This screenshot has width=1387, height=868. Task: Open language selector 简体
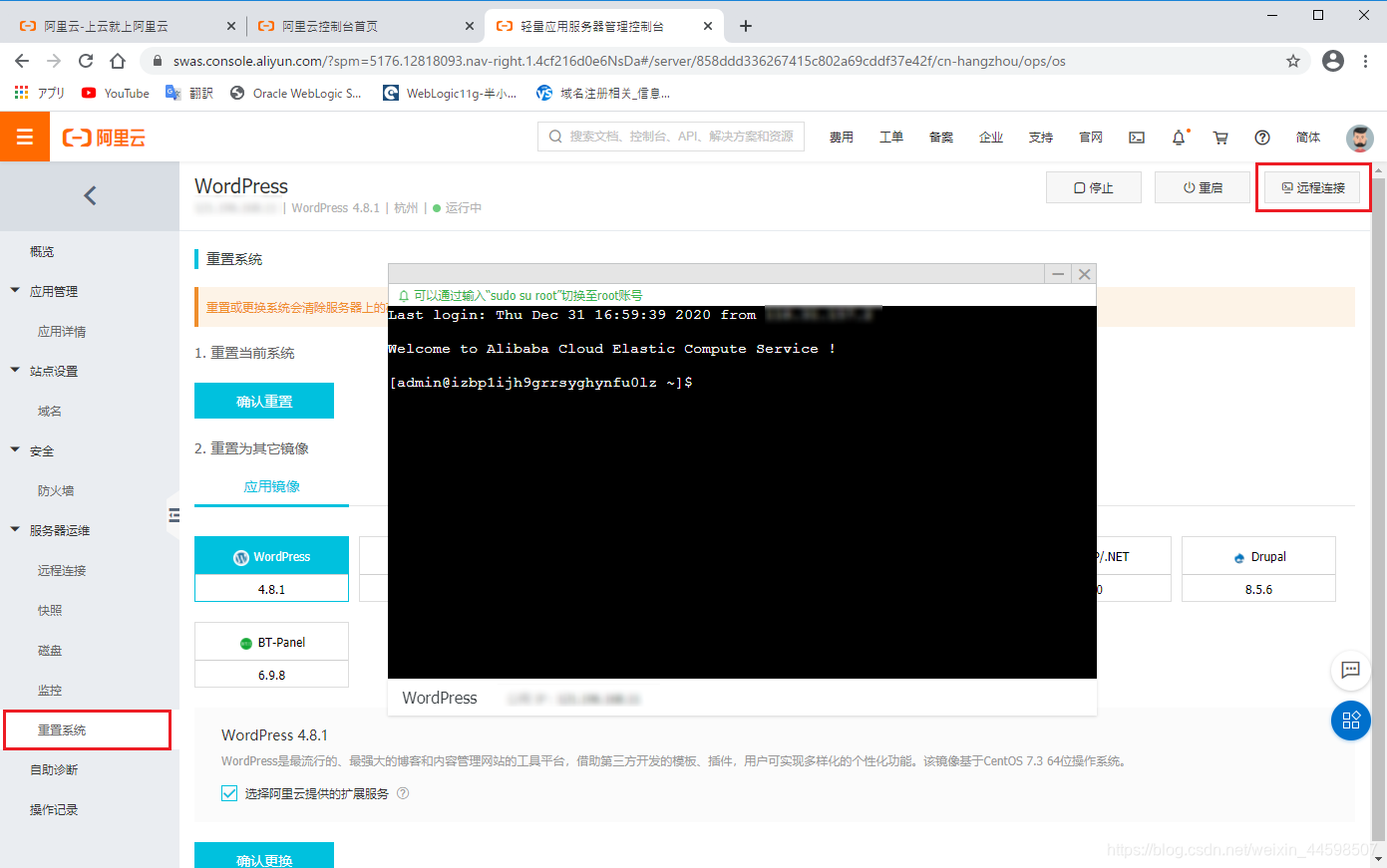tap(1308, 138)
